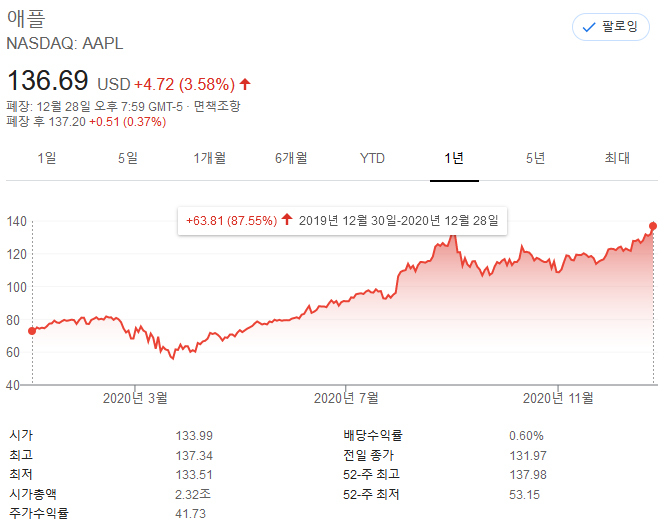Click the 시가 label
This screenshot has width=672, height=531.
pyautogui.click(x=21, y=435)
